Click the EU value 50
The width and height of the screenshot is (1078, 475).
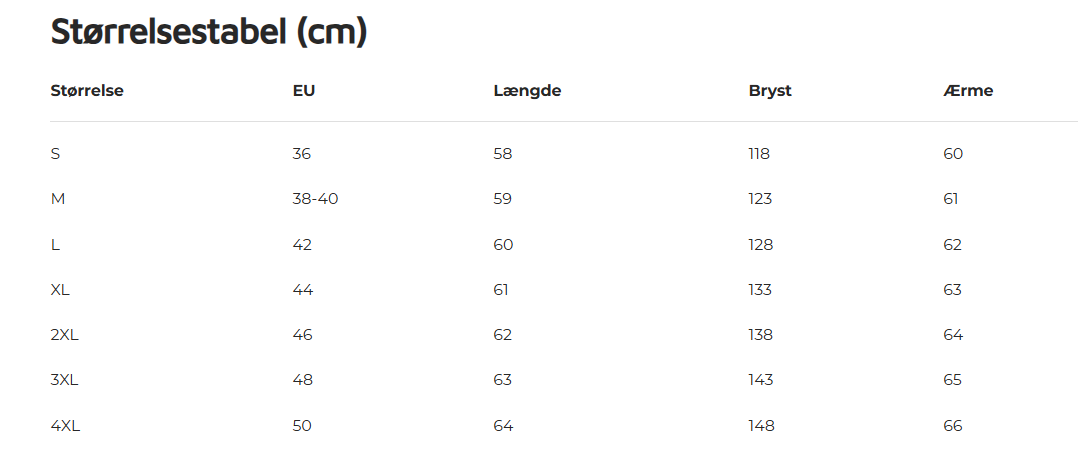[302, 426]
